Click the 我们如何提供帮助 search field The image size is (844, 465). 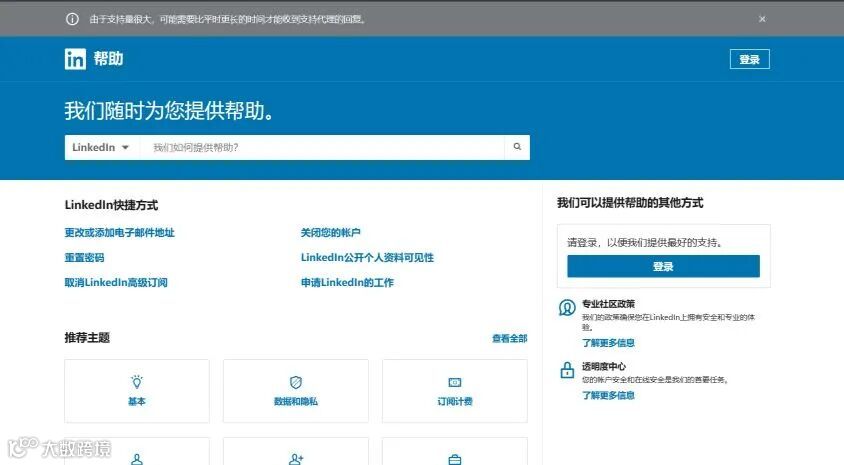pos(322,147)
